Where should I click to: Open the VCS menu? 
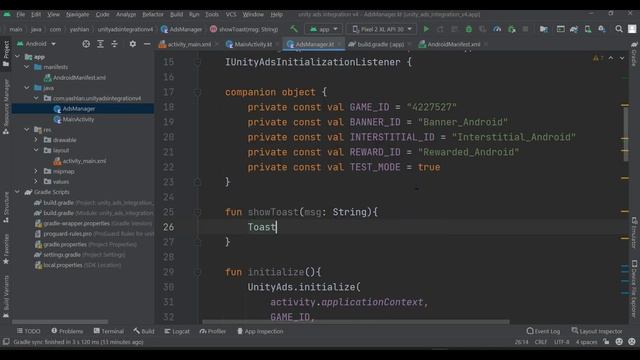coord(231,14)
